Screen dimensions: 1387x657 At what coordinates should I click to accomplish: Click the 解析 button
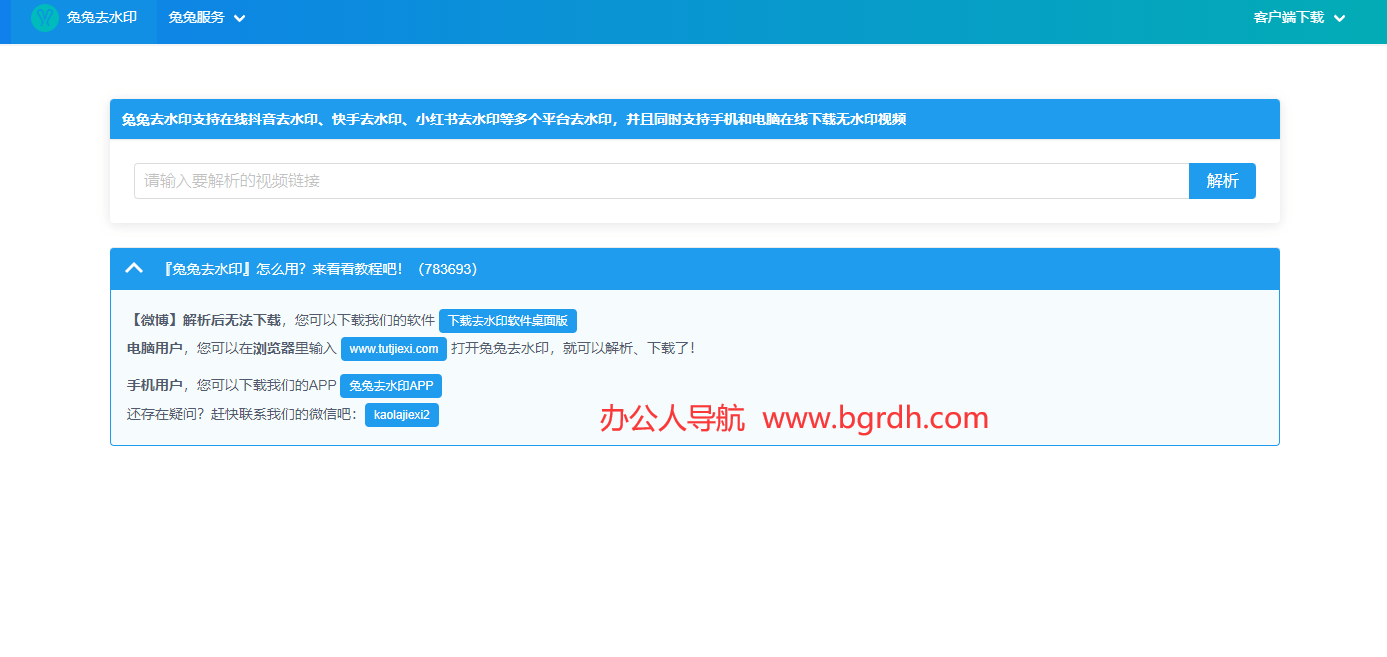pyautogui.click(x=1222, y=181)
